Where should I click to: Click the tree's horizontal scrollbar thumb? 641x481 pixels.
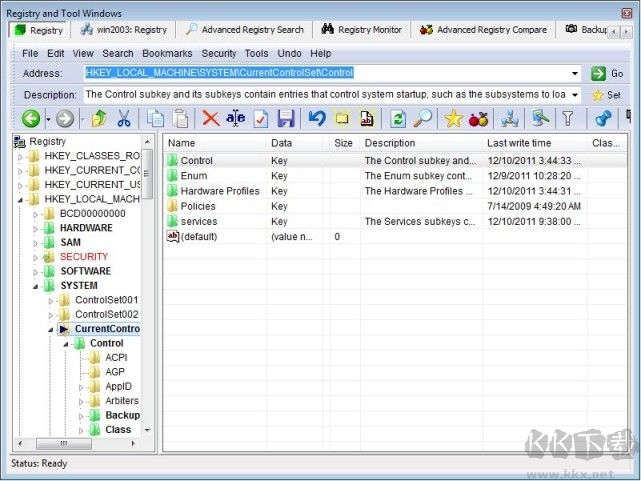[63, 443]
